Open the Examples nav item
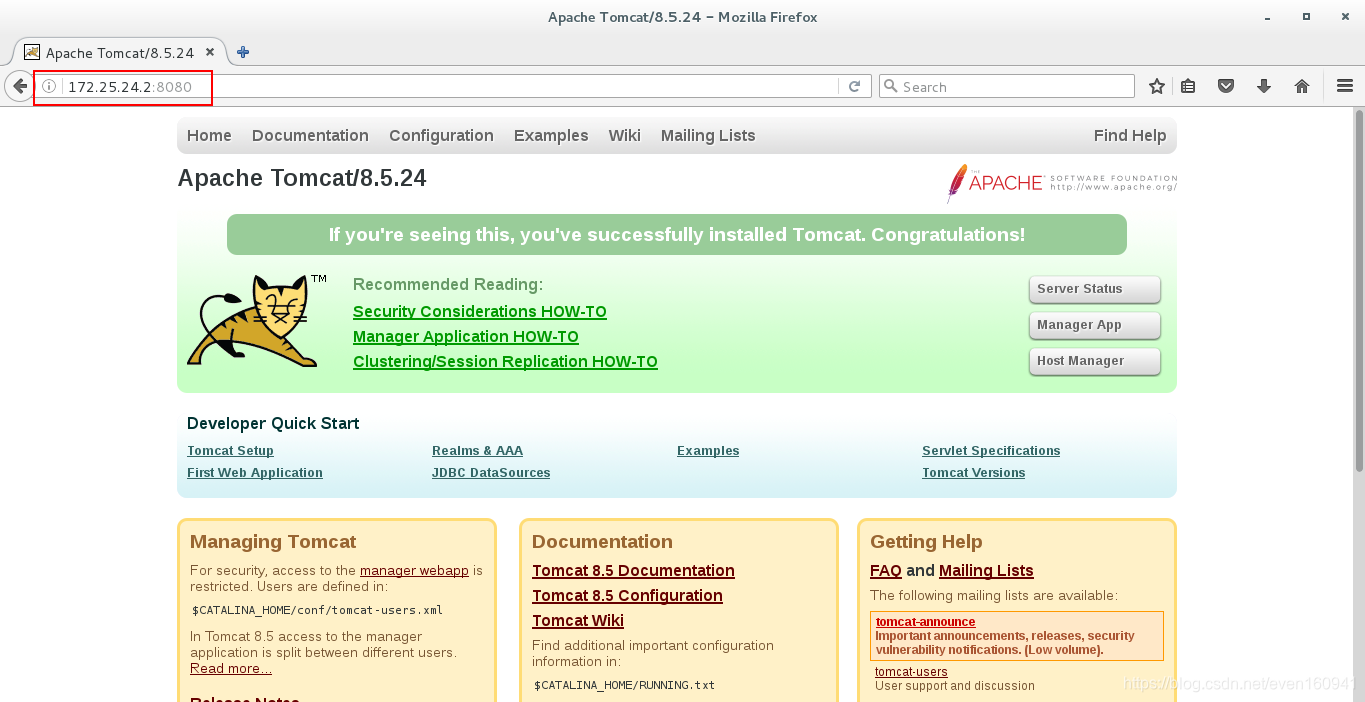Viewport: 1365px width, 702px height. coord(551,136)
